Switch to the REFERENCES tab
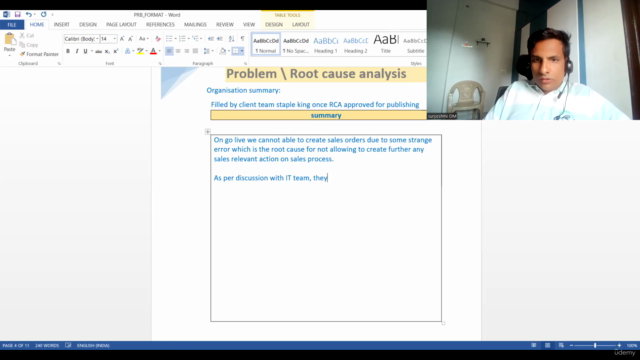Screen dimensions: 640x360 tap(160, 25)
